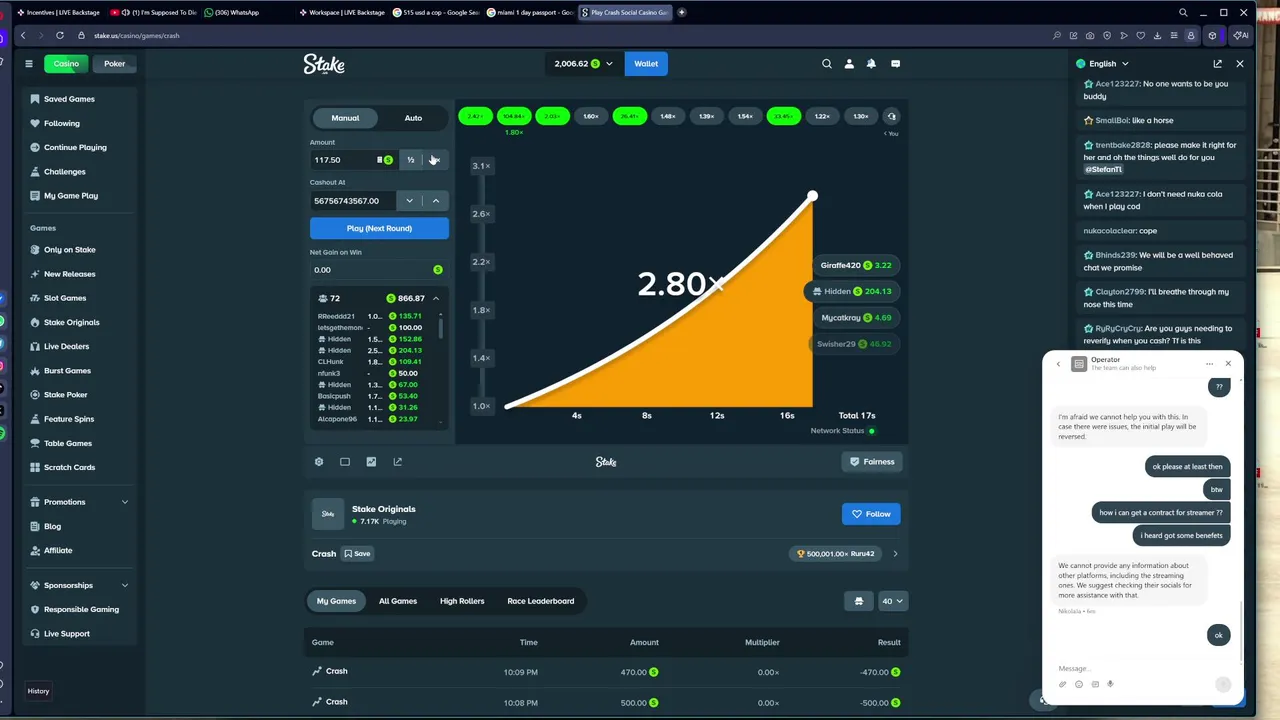Toggle theatre mode rectangle icon
1280x720 pixels.
tap(345, 462)
